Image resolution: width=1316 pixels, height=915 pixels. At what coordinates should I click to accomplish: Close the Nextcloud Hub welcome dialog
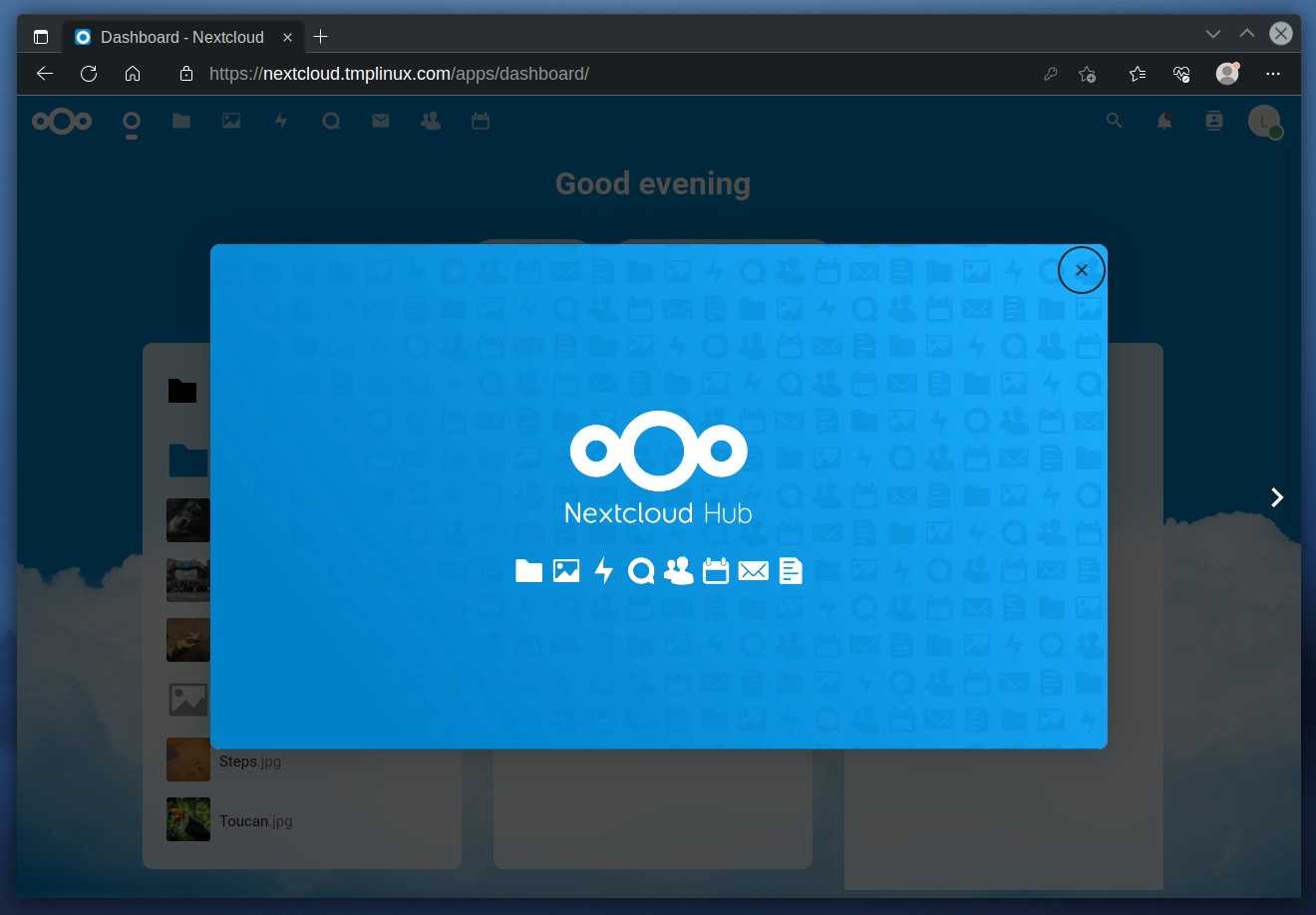[1081, 270]
